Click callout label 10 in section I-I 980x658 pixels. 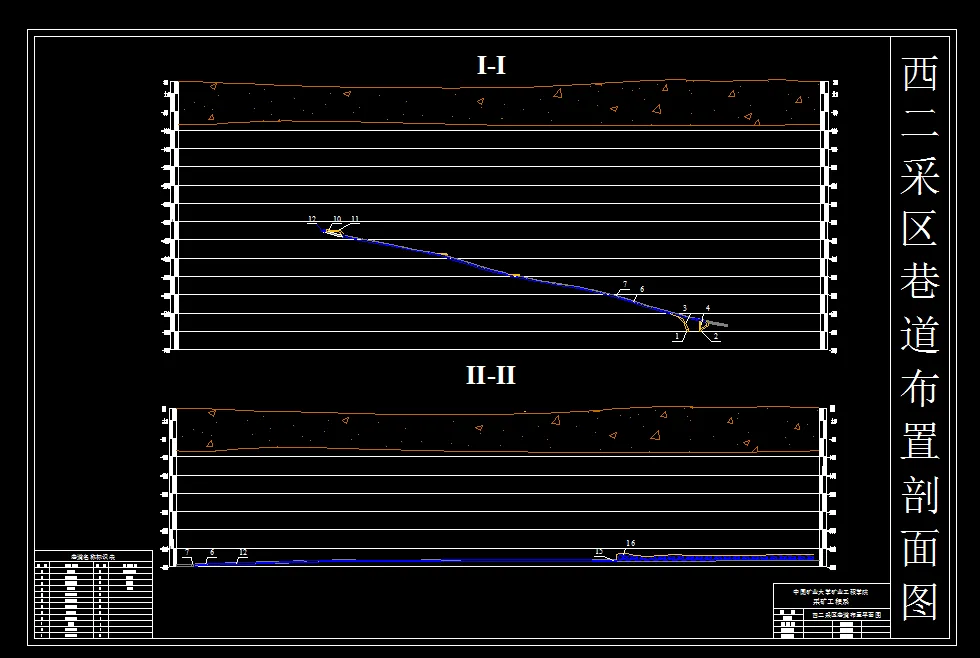337,219
